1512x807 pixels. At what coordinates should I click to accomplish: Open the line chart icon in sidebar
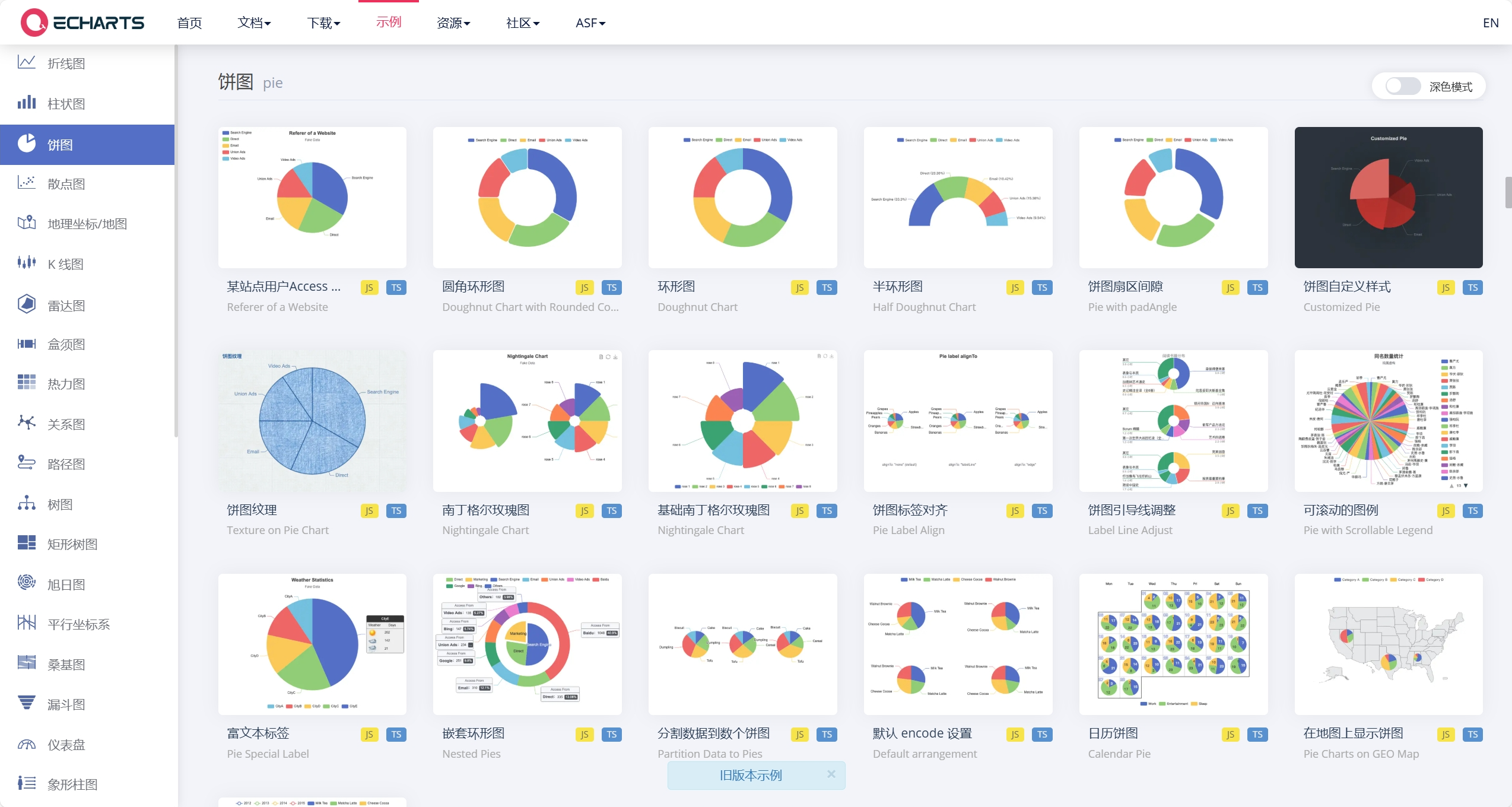point(27,63)
